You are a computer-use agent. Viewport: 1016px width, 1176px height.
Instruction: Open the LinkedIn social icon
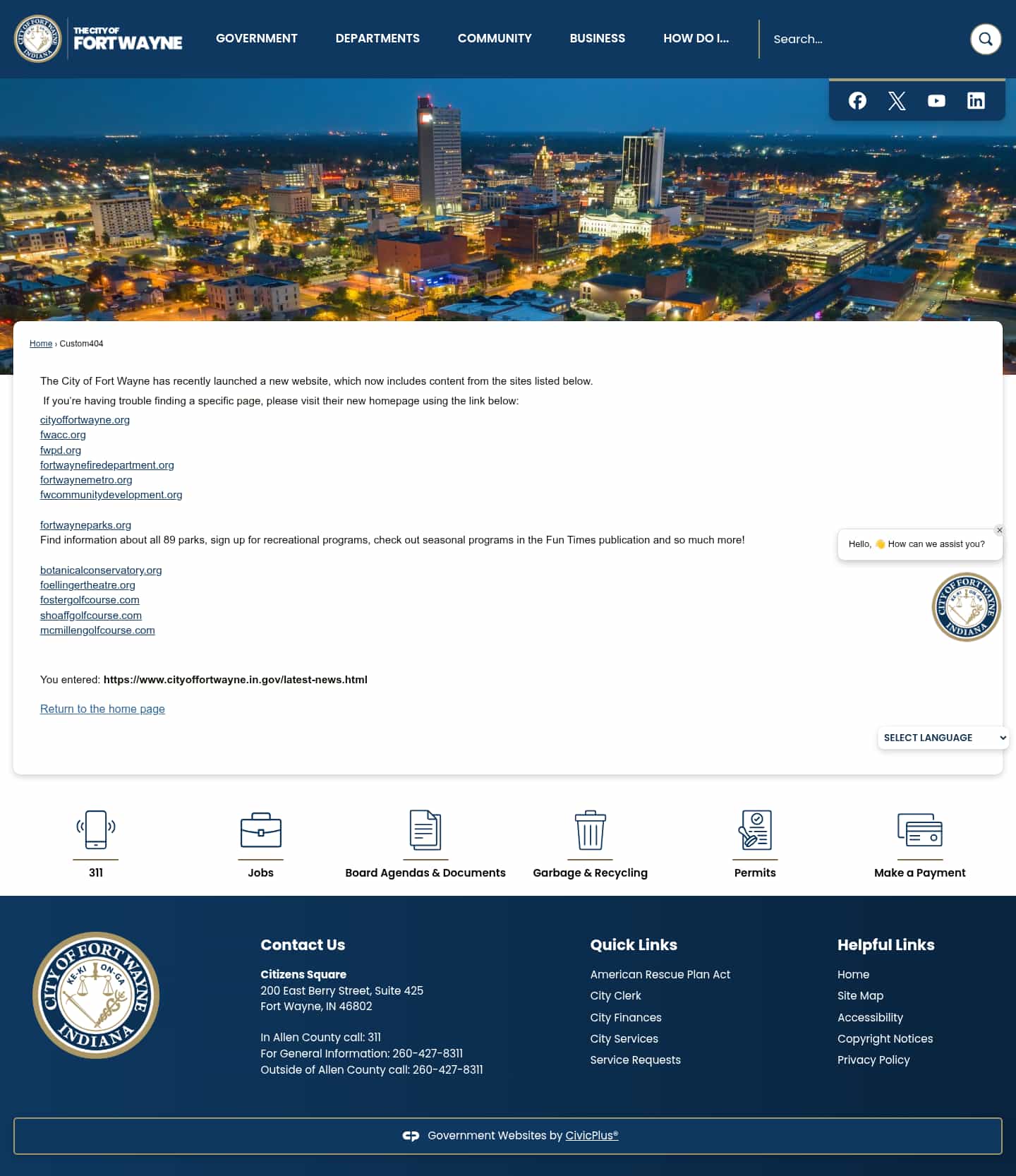click(x=976, y=101)
